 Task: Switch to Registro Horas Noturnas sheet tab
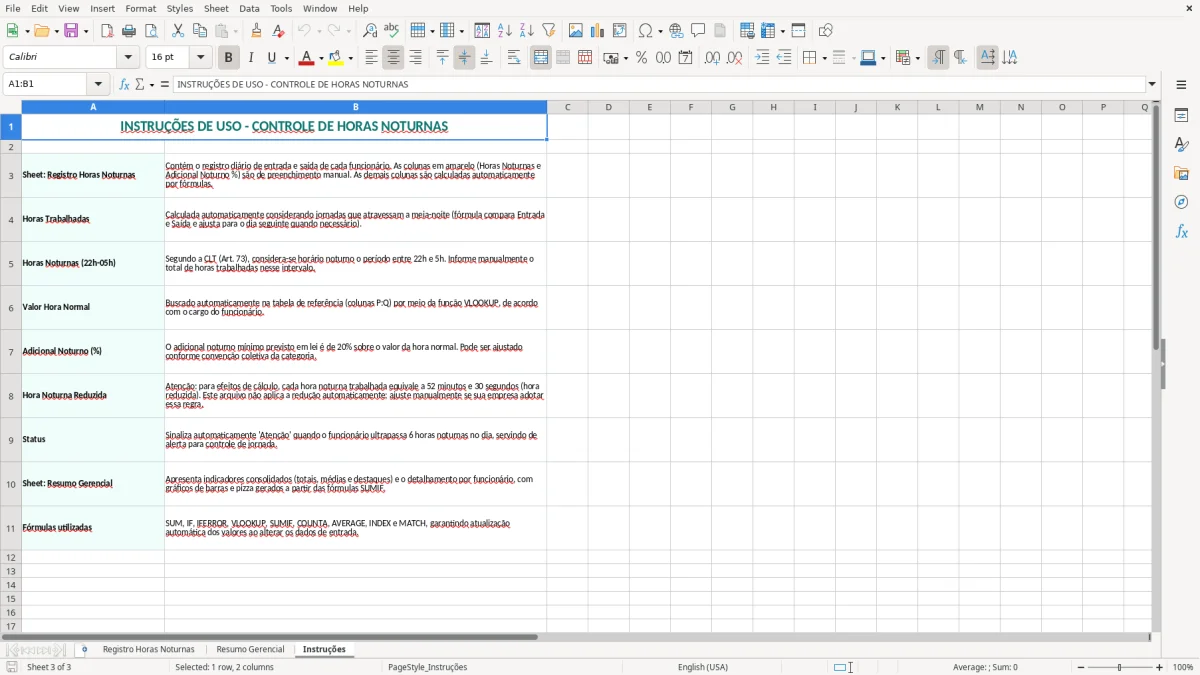pyautogui.click(x=149, y=650)
